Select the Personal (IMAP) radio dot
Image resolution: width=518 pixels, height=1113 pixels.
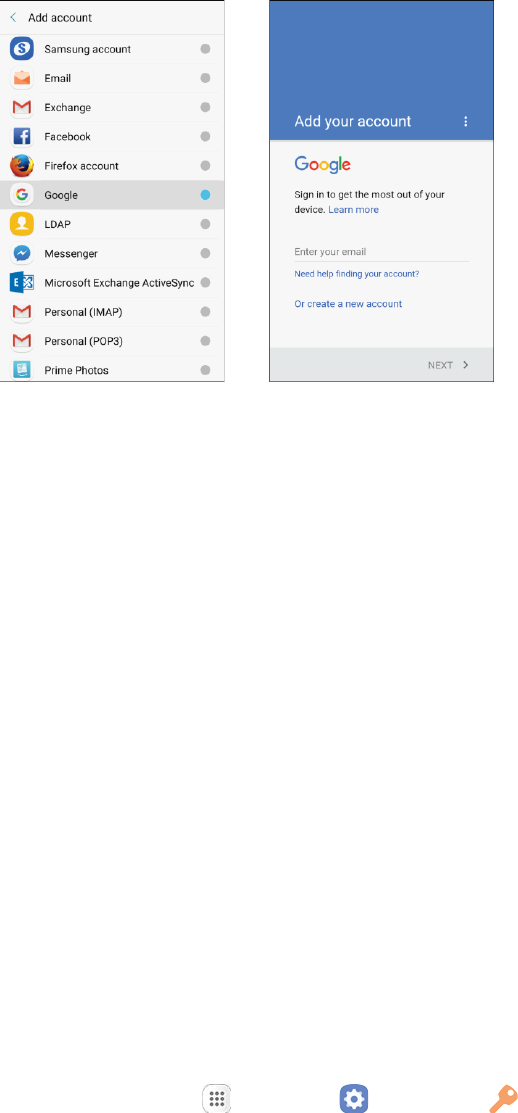(x=205, y=312)
